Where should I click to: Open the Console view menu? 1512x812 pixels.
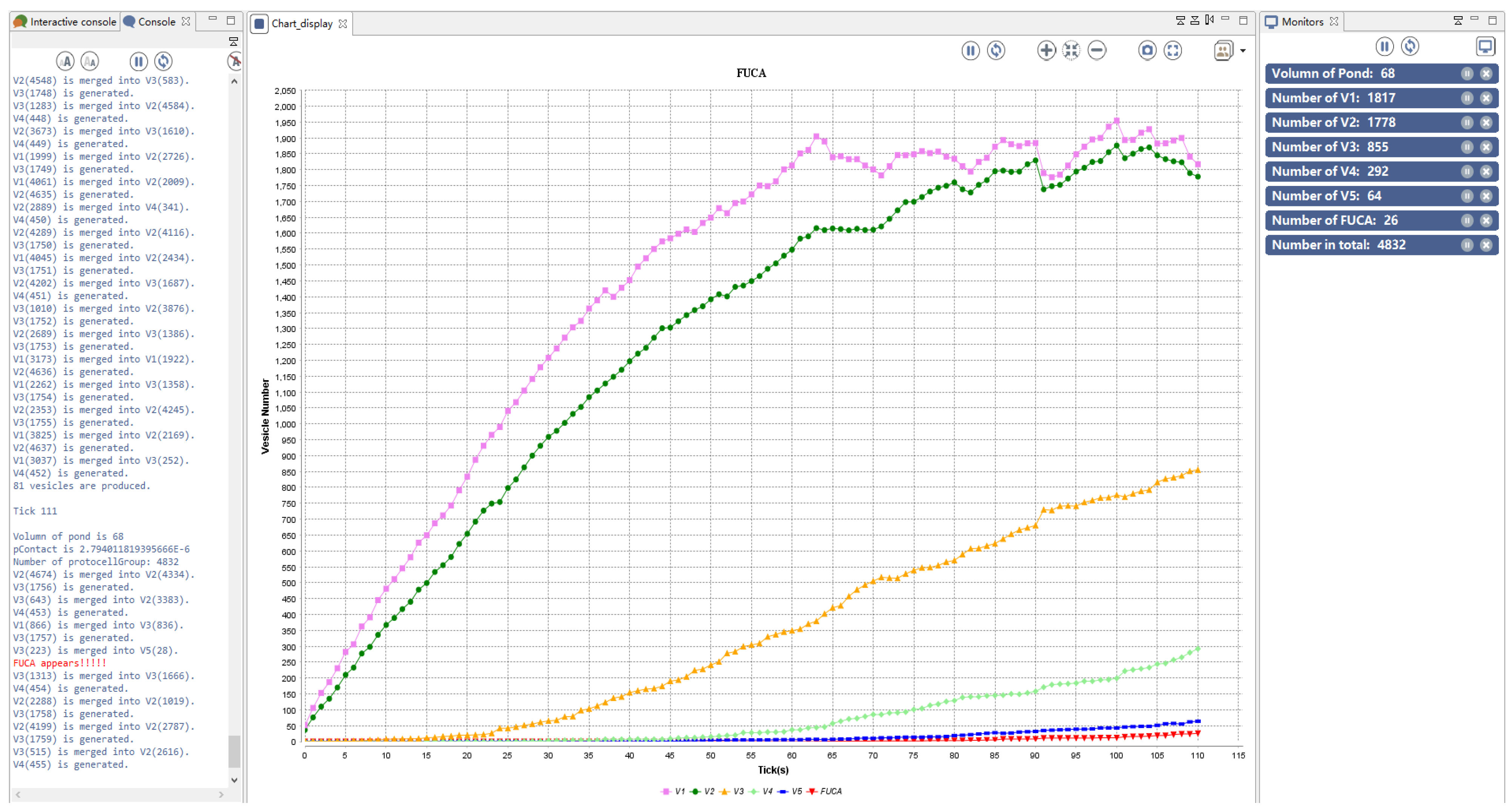[233, 41]
